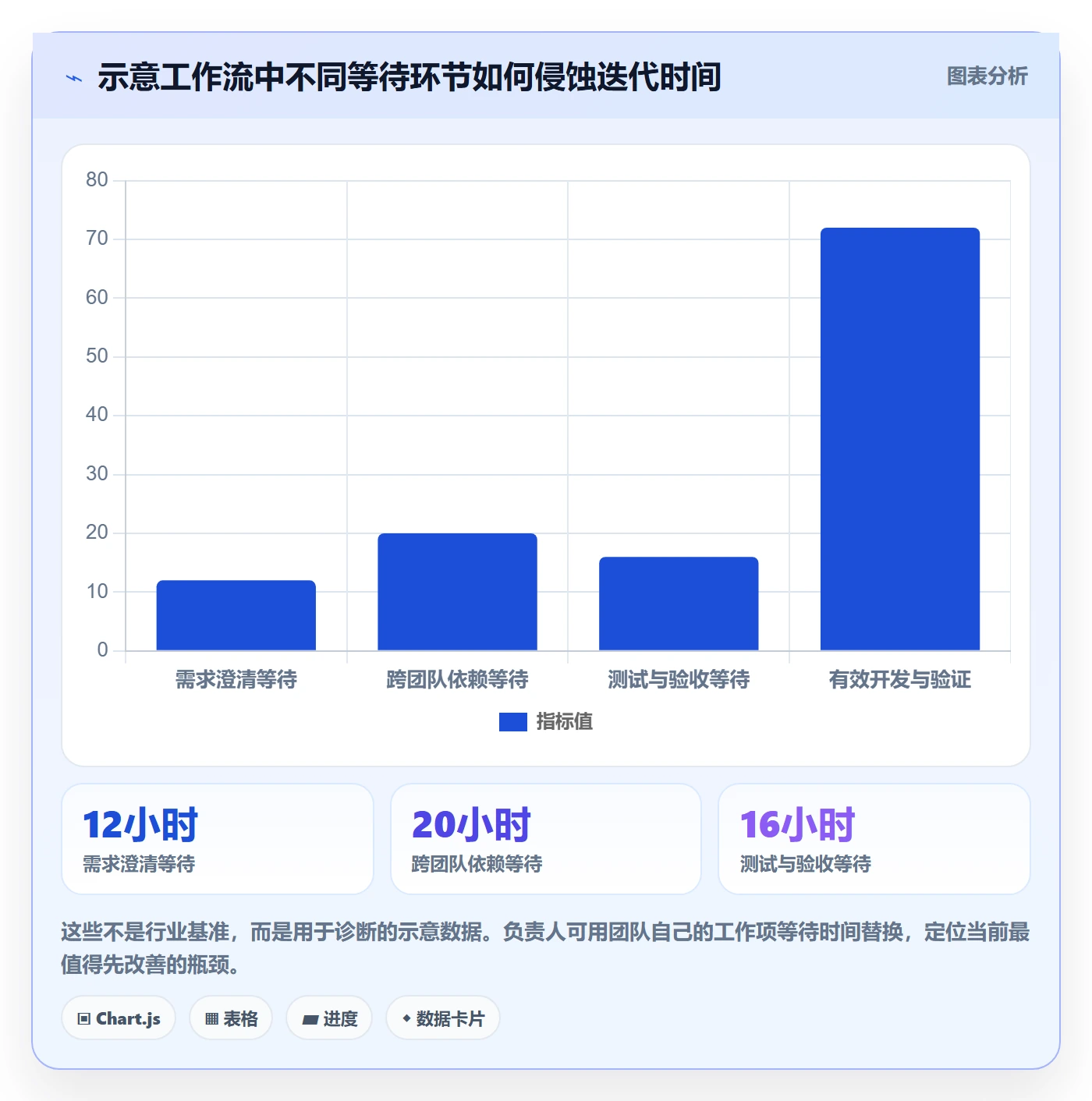Image resolution: width=1092 pixels, height=1101 pixels.
Task: Click the lightning icon beside the title
Action: [x=74, y=78]
